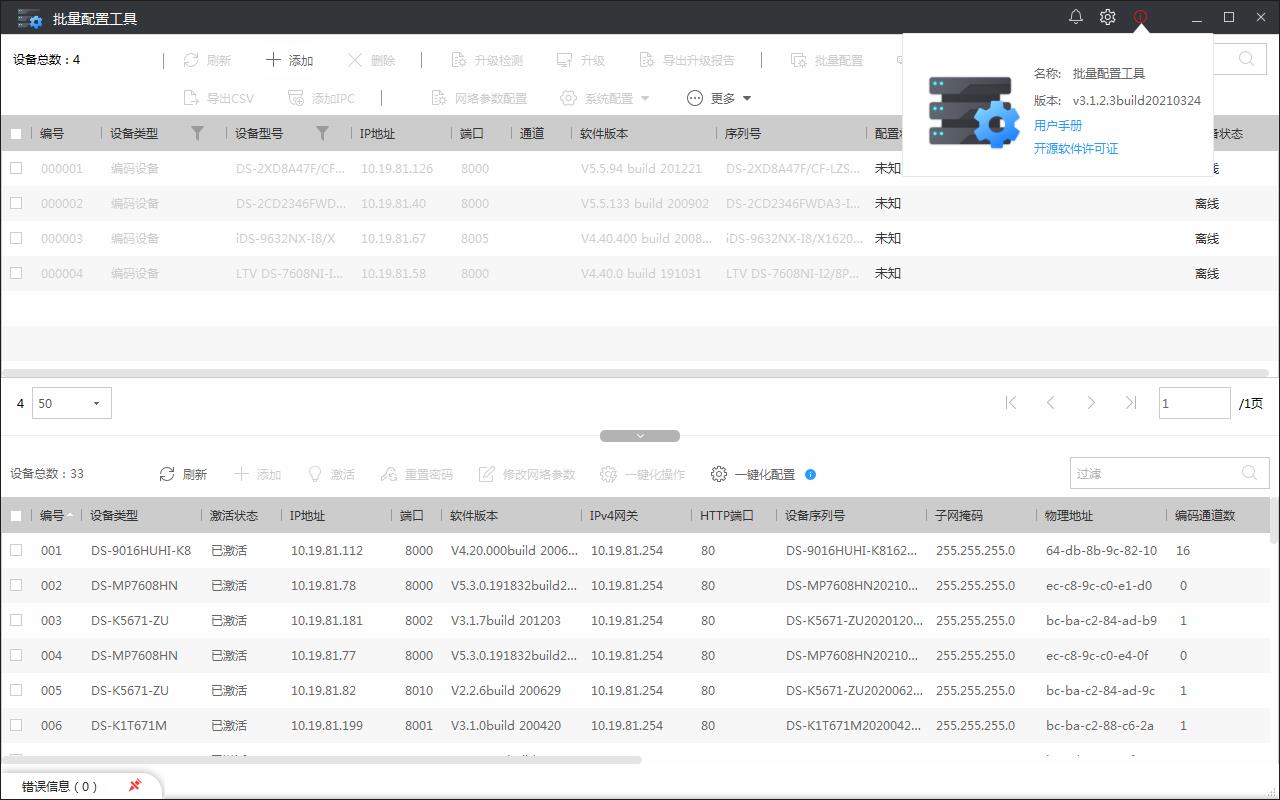Click the notification bell icon
Image resolution: width=1280 pixels, height=800 pixels.
(1076, 17)
